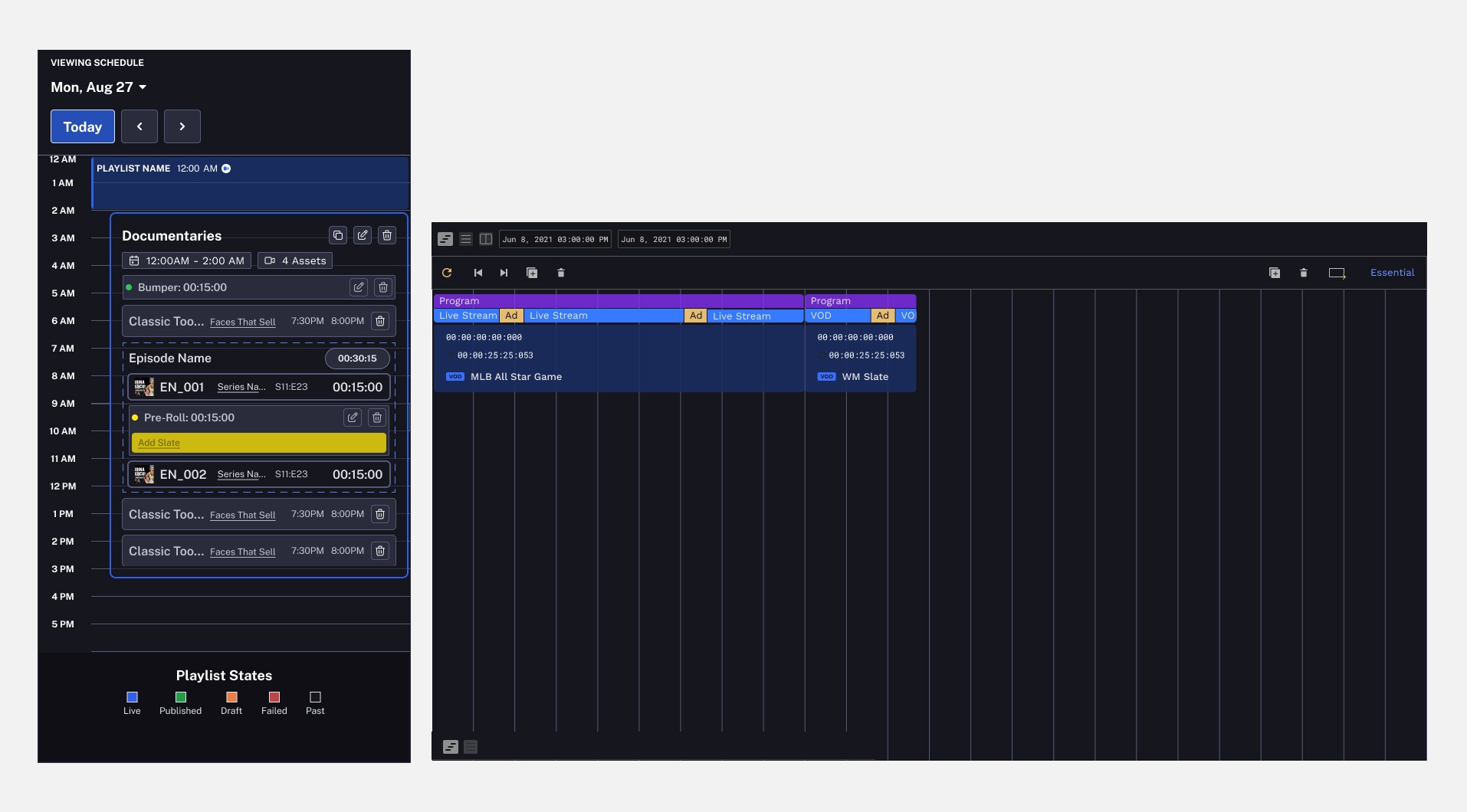
Task: Select the second Live Stream segment
Action: [x=603, y=316]
